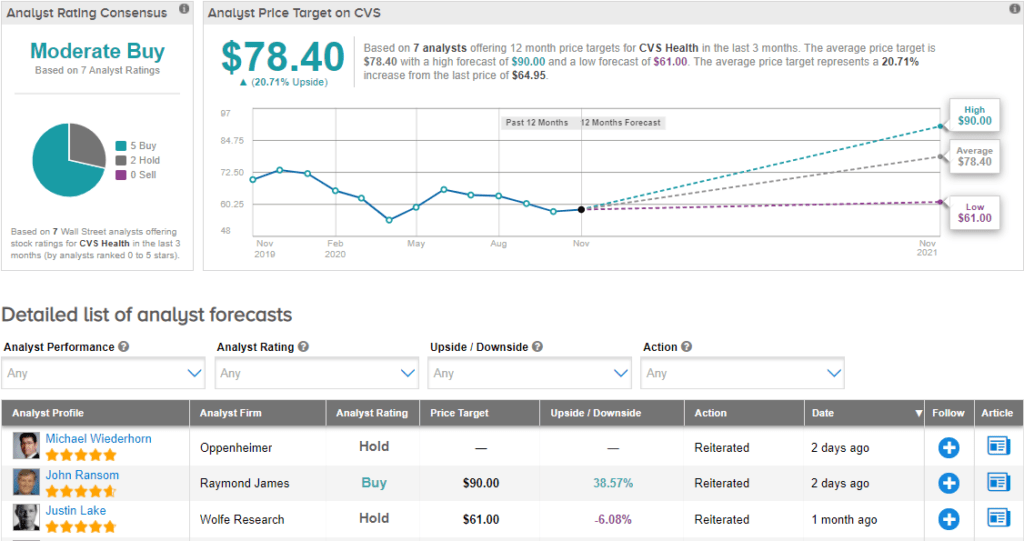Click Justin Lake's profile photo
This screenshot has height=541, width=1024.
click(26, 517)
